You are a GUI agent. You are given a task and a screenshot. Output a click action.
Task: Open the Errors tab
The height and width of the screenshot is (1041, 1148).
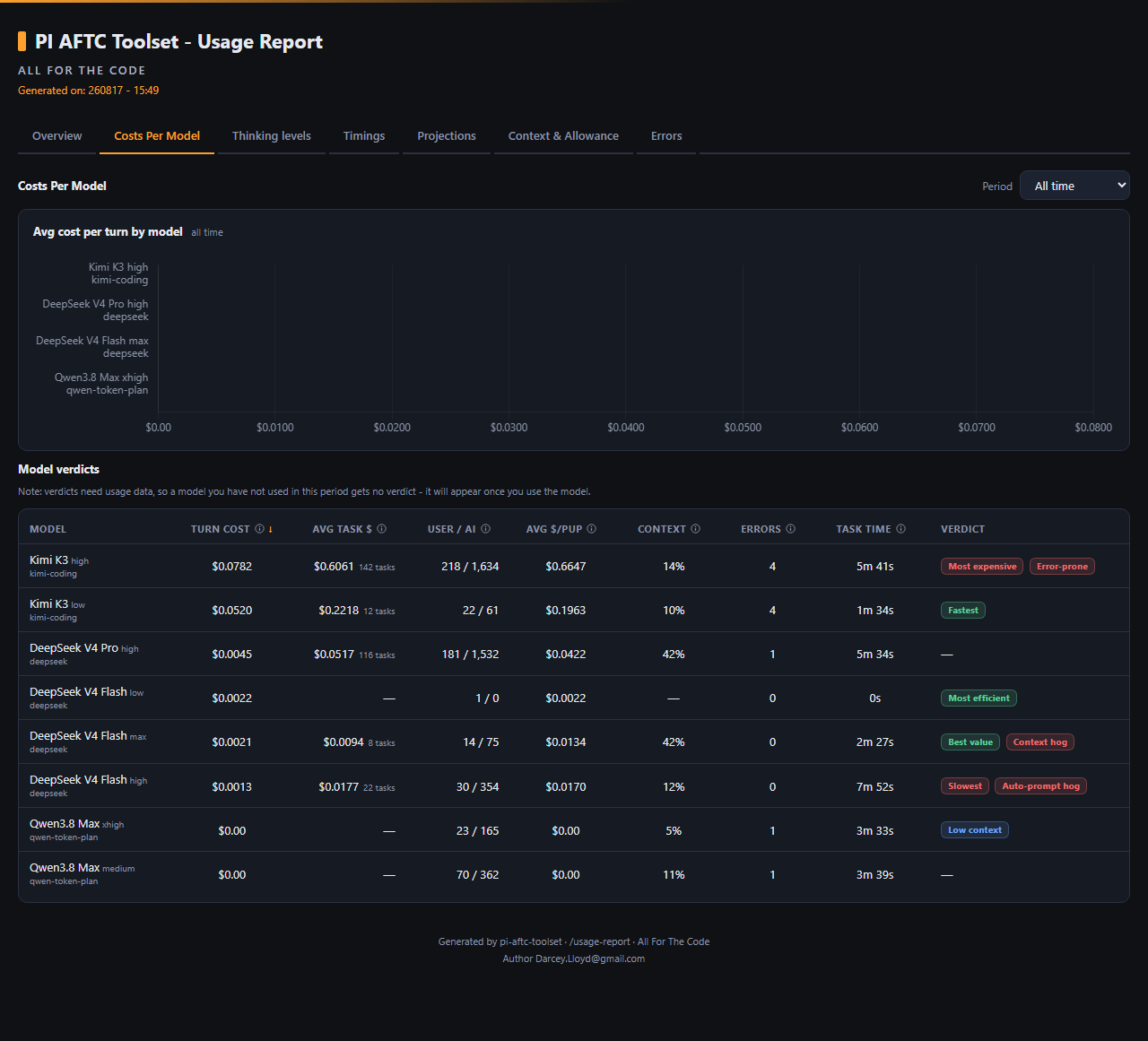pos(666,136)
